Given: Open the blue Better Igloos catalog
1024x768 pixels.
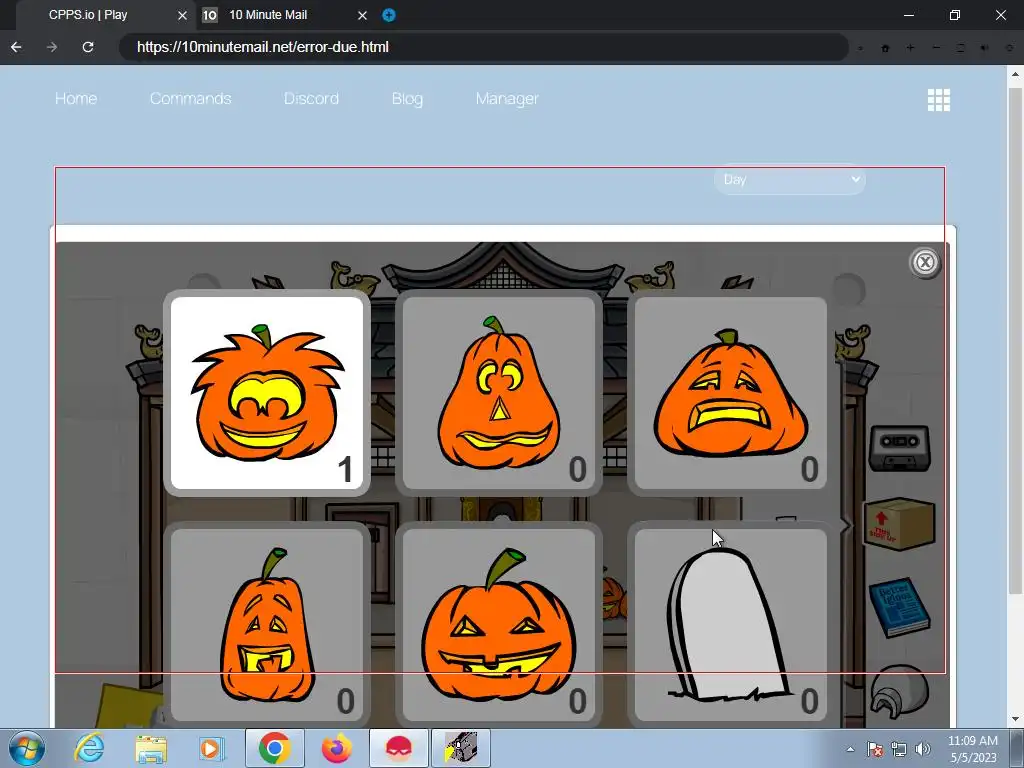Looking at the screenshot, I should (899, 606).
